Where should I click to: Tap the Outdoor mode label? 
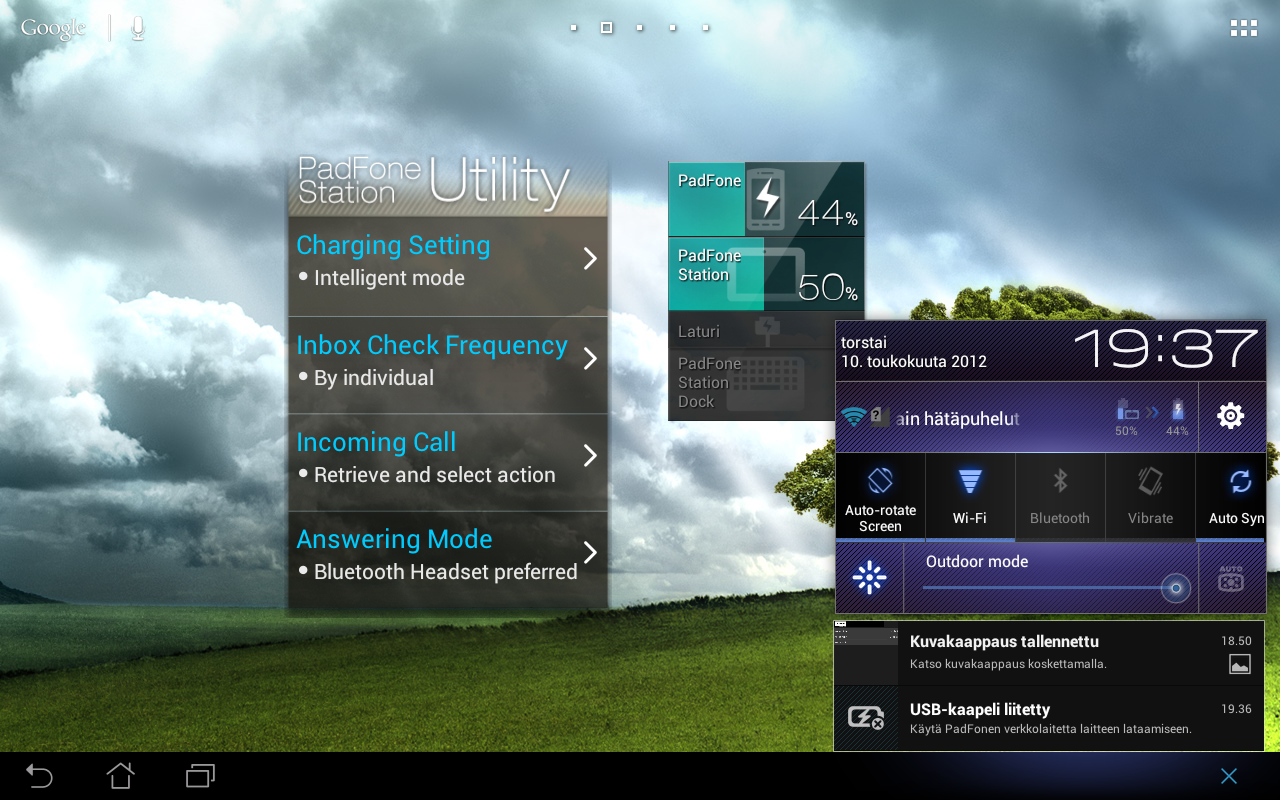coord(977,562)
